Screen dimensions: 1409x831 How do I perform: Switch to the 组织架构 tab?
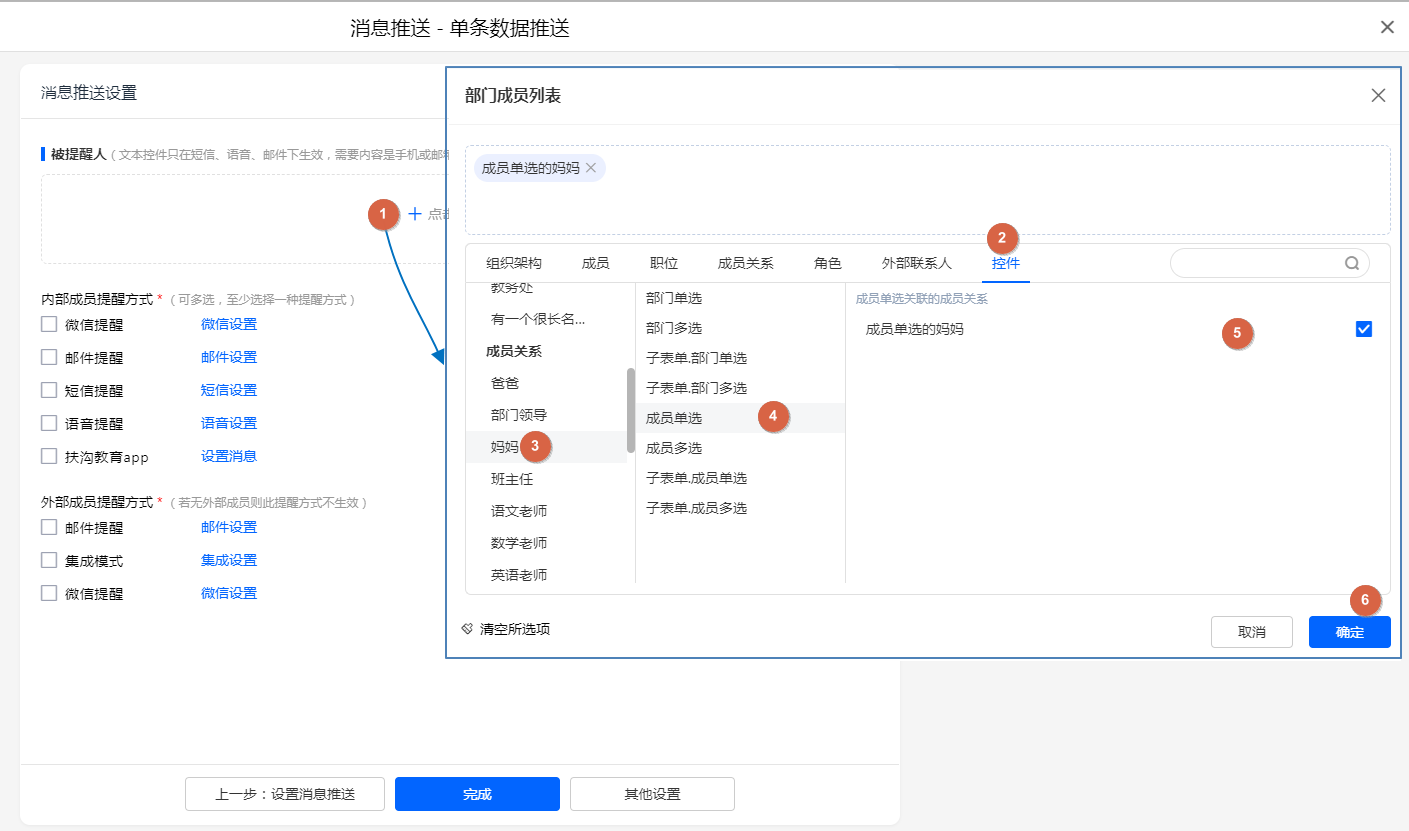coord(514,264)
